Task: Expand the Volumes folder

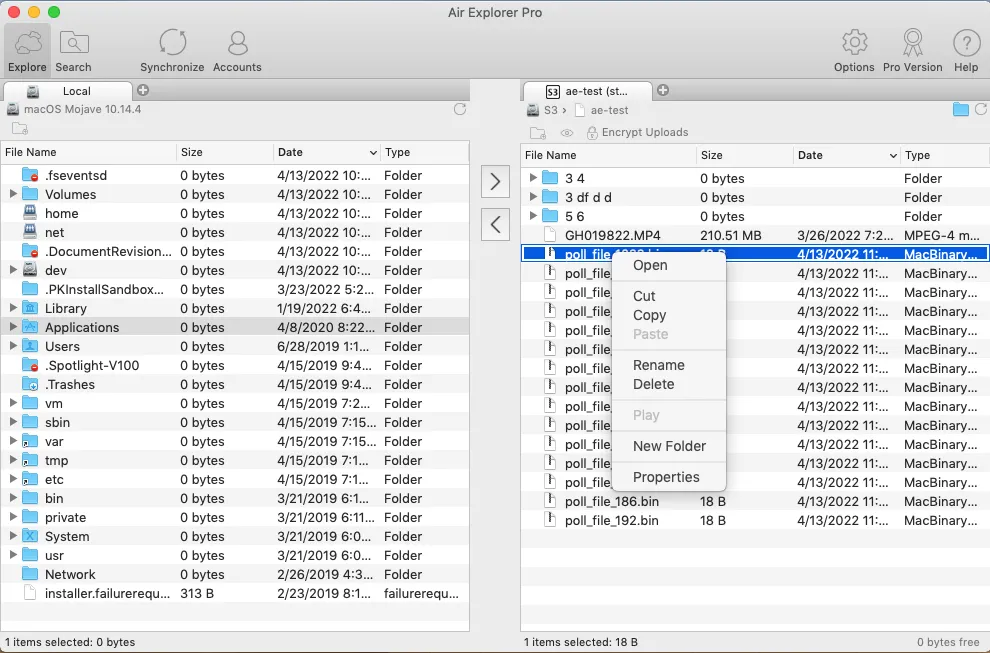Action: (13, 194)
